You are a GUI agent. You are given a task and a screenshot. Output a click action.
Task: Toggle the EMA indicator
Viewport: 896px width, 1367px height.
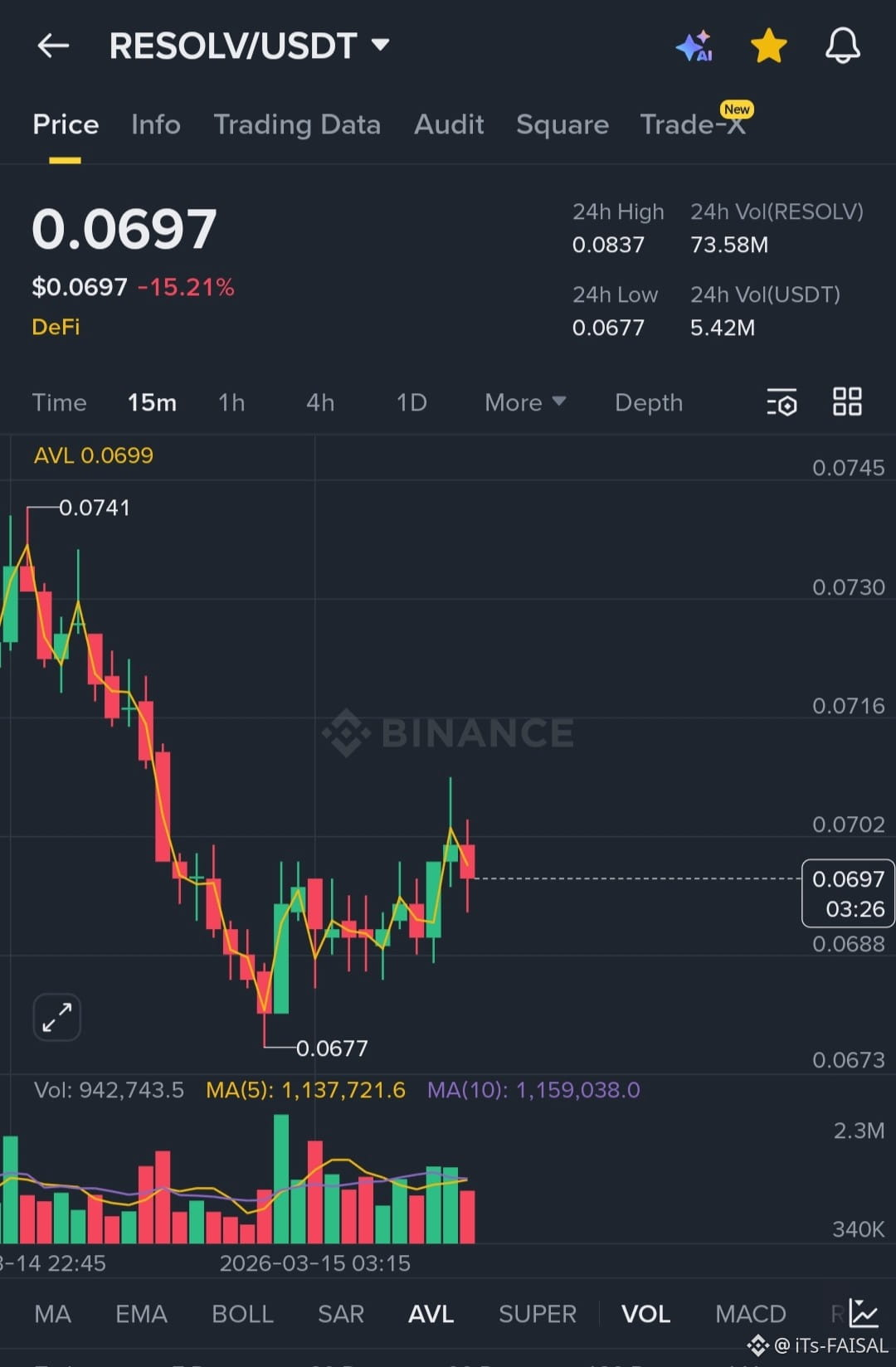point(141,1314)
